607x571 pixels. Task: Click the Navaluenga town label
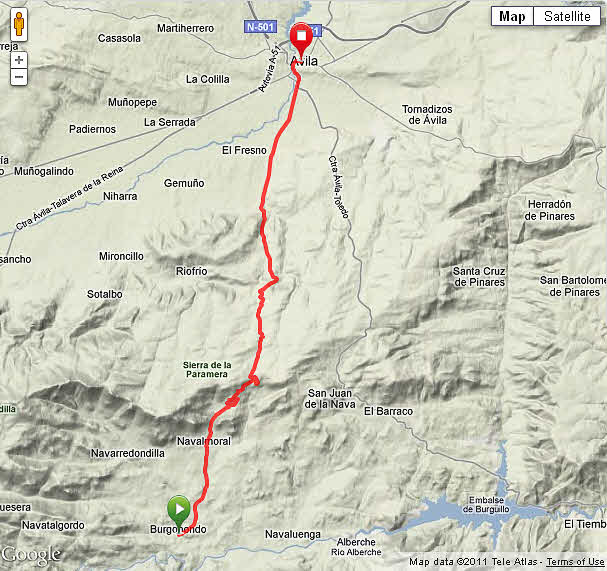click(293, 534)
